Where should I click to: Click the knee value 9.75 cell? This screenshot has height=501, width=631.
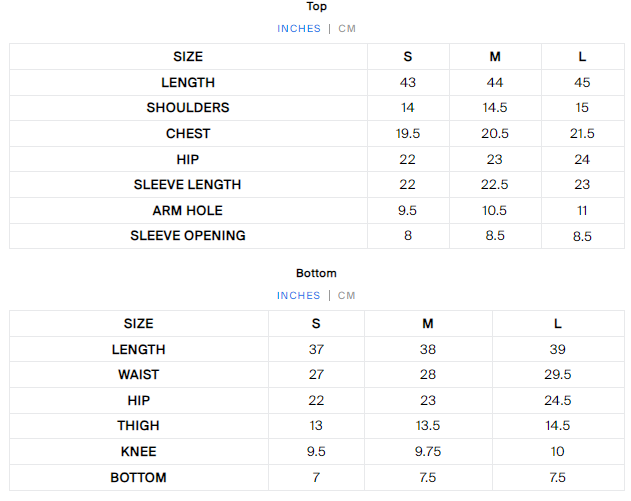pos(428,452)
